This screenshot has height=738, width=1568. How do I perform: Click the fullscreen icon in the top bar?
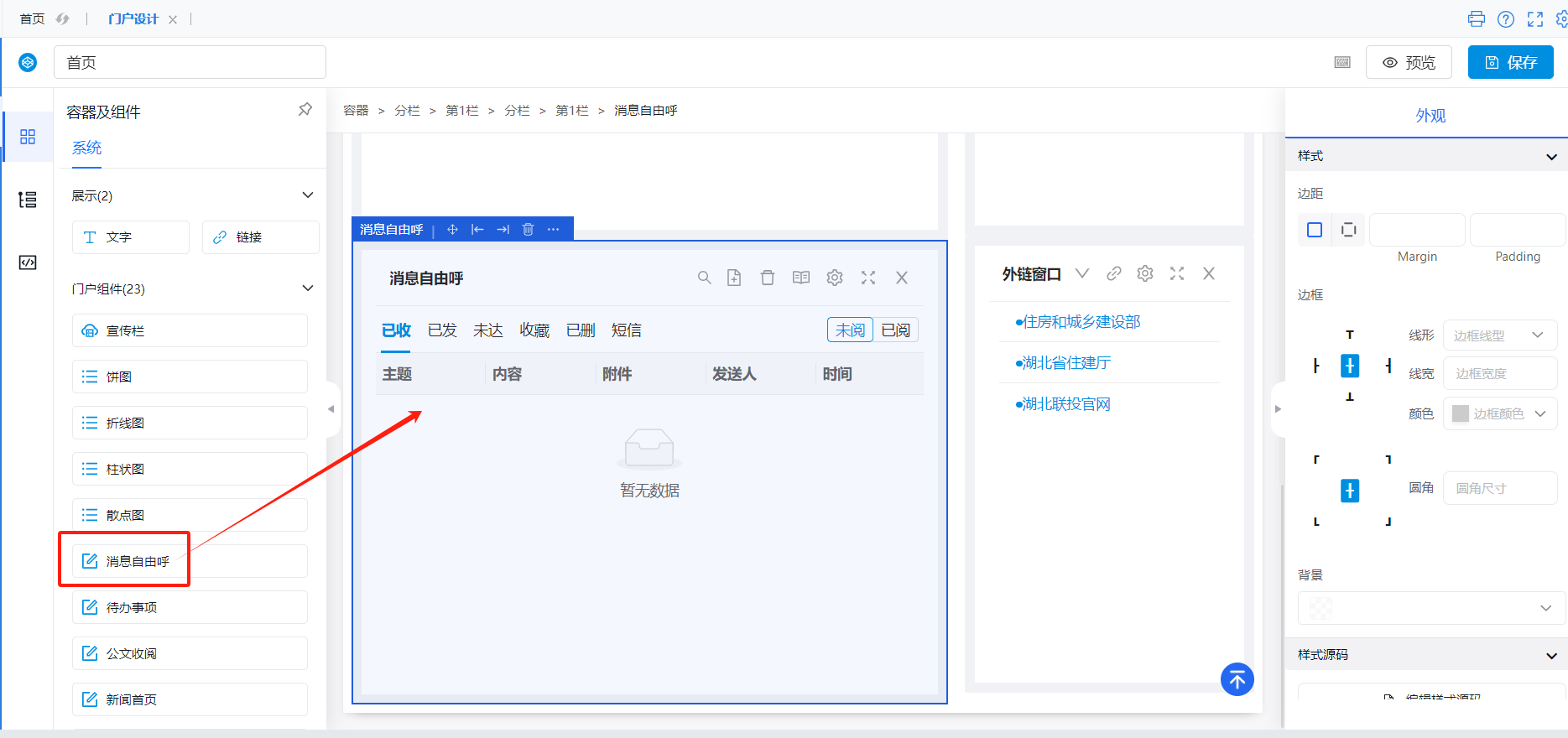pyautogui.click(x=1535, y=19)
